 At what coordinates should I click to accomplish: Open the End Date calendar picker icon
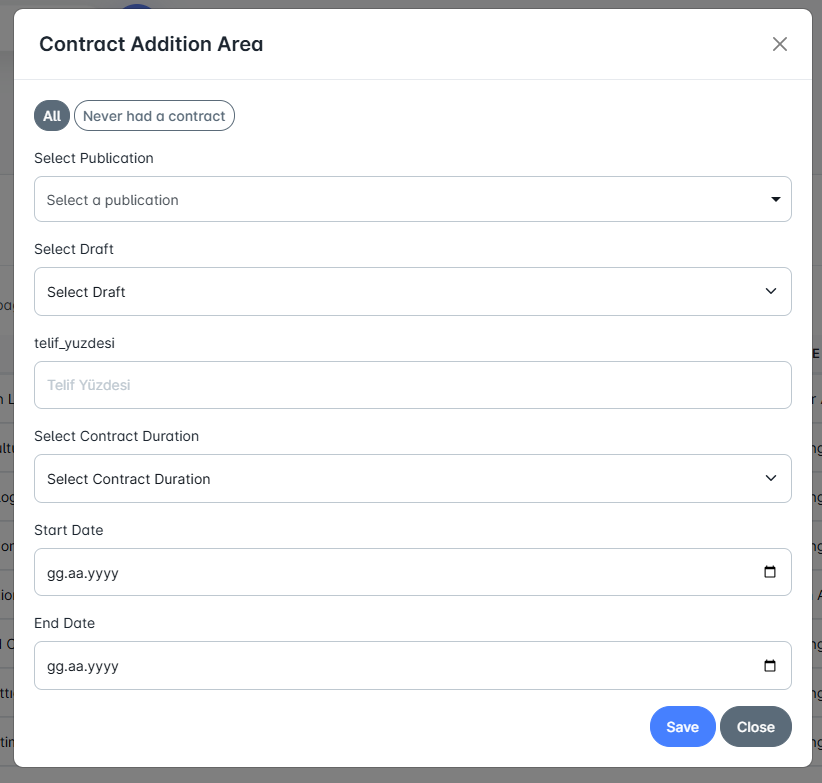(770, 665)
